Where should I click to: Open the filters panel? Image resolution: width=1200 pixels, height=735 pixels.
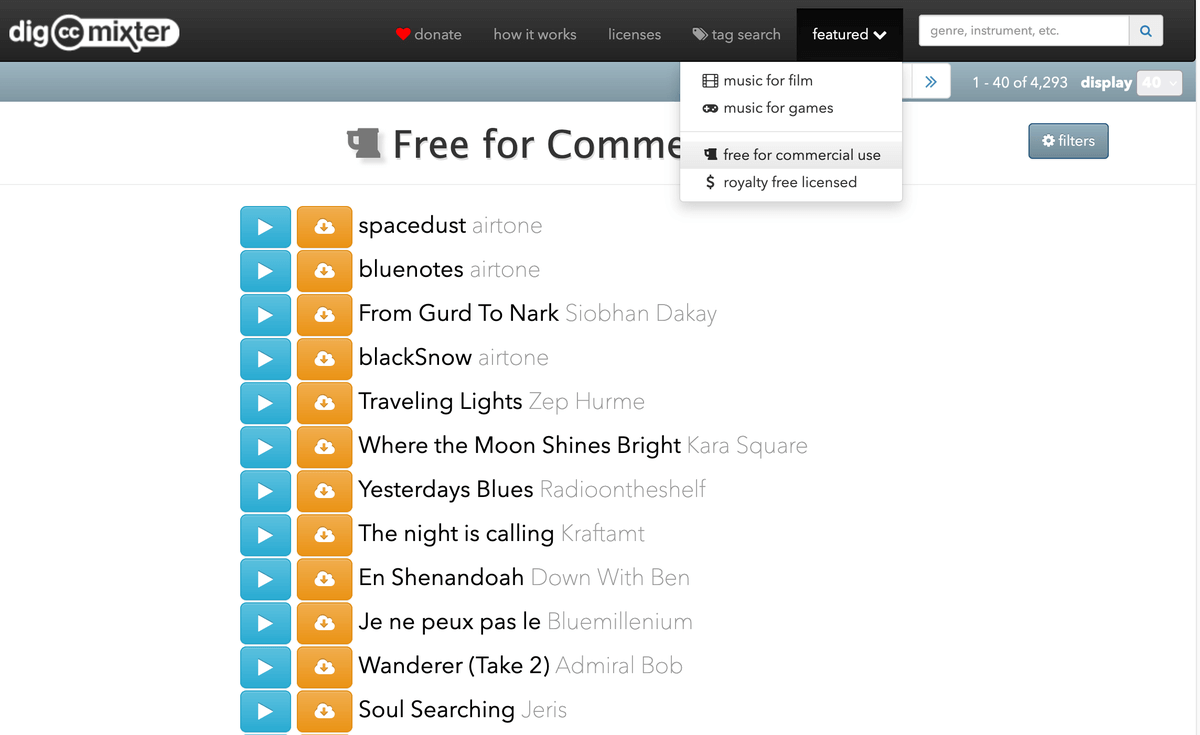[x=1068, y=141]
